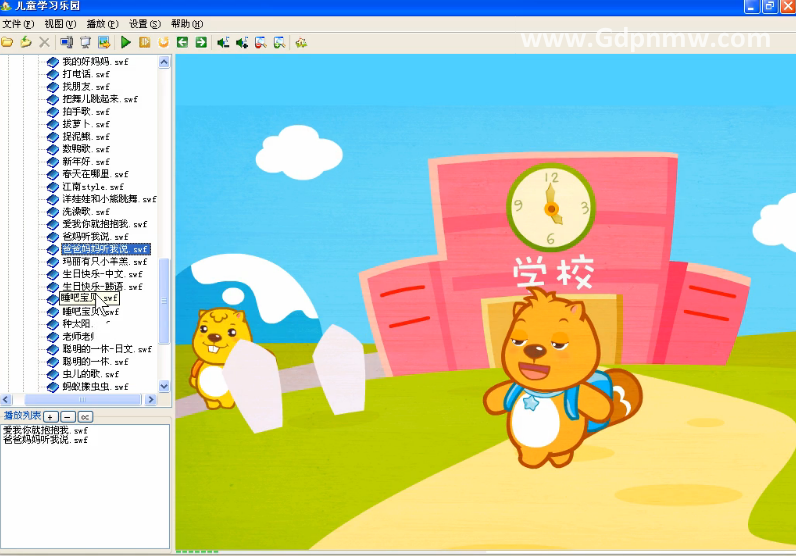Remove from playlist with − button
The height and width of the screenshot is (556, 796).
(68, 417)
